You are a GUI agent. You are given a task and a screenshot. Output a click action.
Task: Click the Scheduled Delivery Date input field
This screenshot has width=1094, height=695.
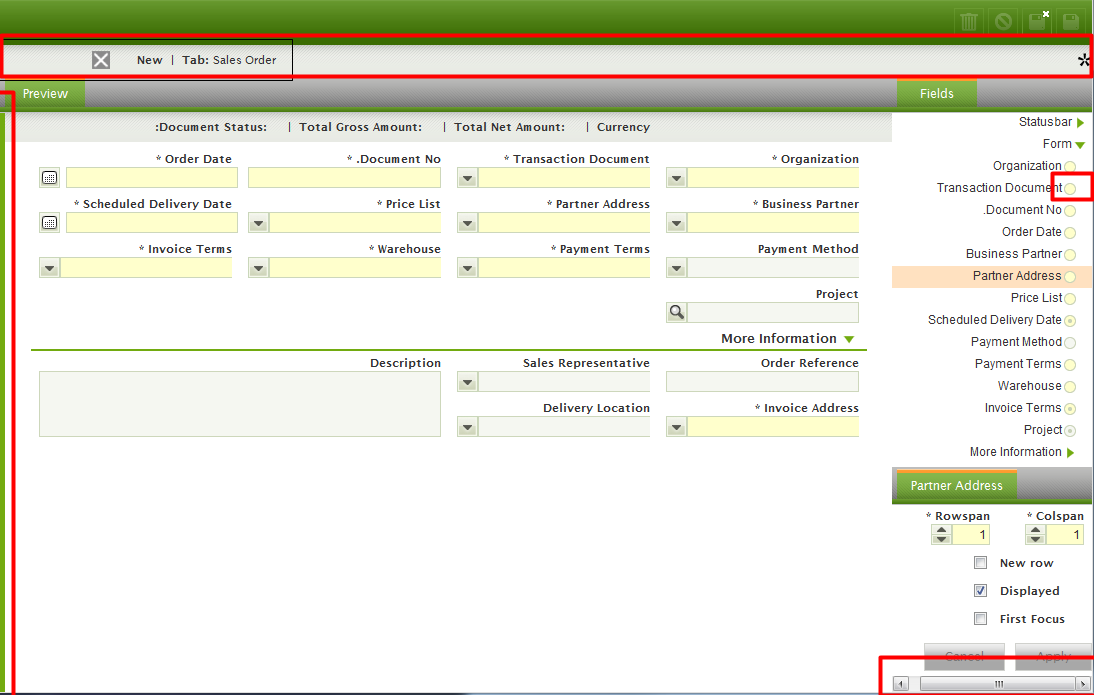tap(151, 223)
